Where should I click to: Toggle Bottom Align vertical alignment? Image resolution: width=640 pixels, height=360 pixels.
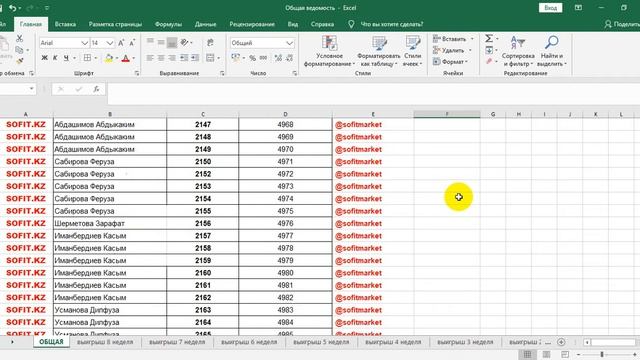172,42
